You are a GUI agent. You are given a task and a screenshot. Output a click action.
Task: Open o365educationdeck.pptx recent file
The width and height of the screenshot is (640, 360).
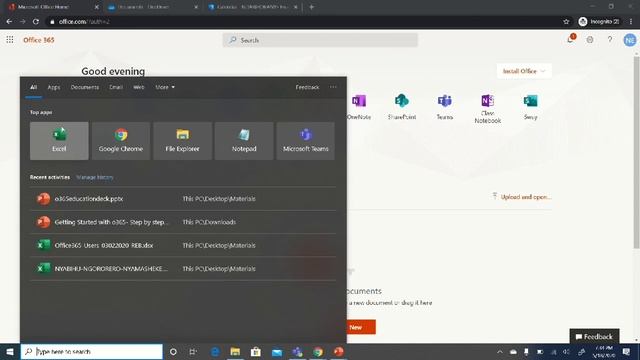tap(183, 199)
